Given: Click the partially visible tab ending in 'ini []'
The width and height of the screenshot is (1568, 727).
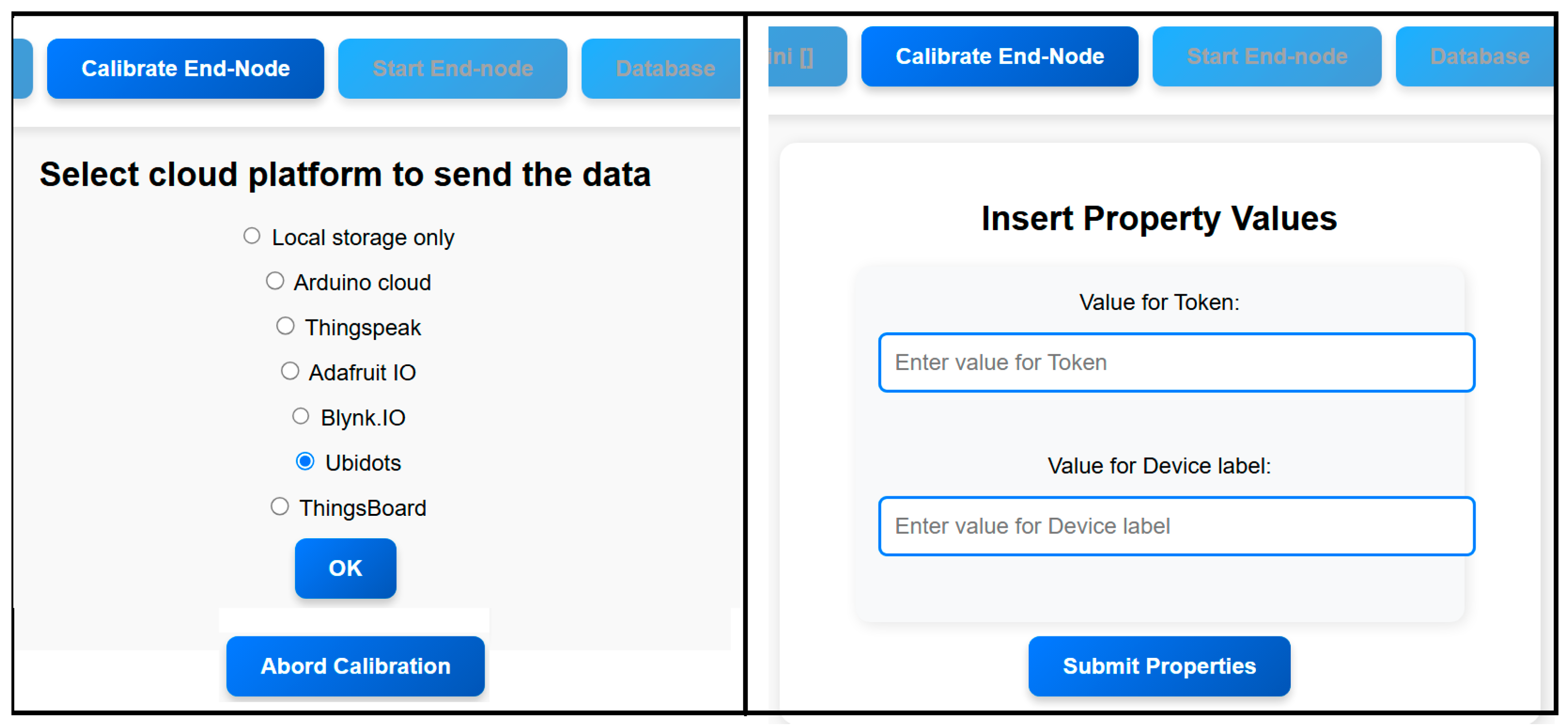Looking at the screenshot, I should click(805, 57).
